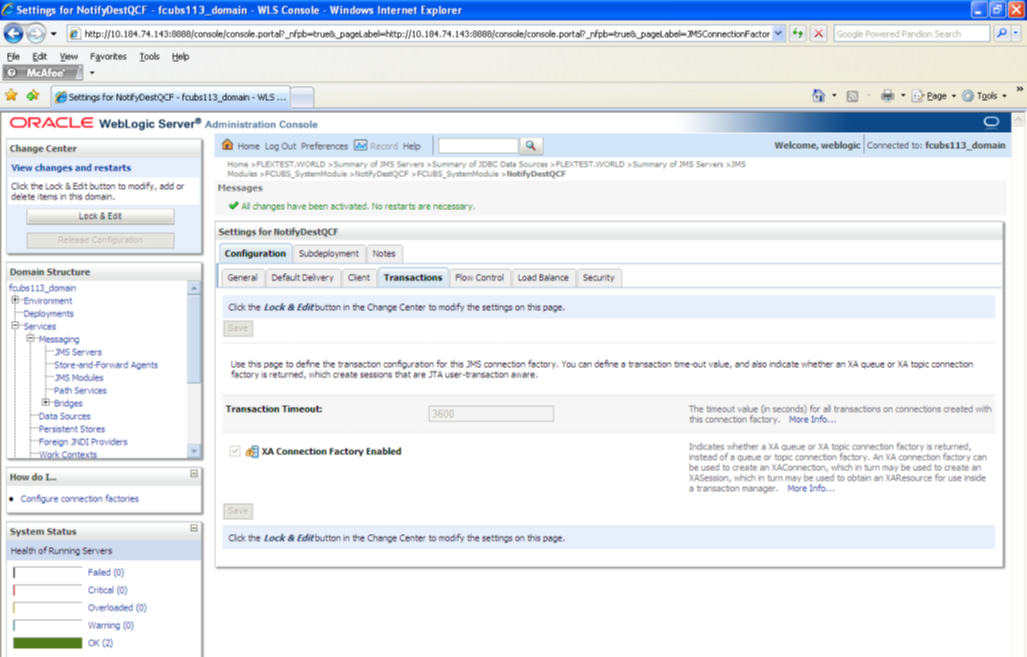Image resolution: width=1027 pixels, height=657 pixels.
Task: Click the Add to Favorites star icon
Action: [33, 96]
